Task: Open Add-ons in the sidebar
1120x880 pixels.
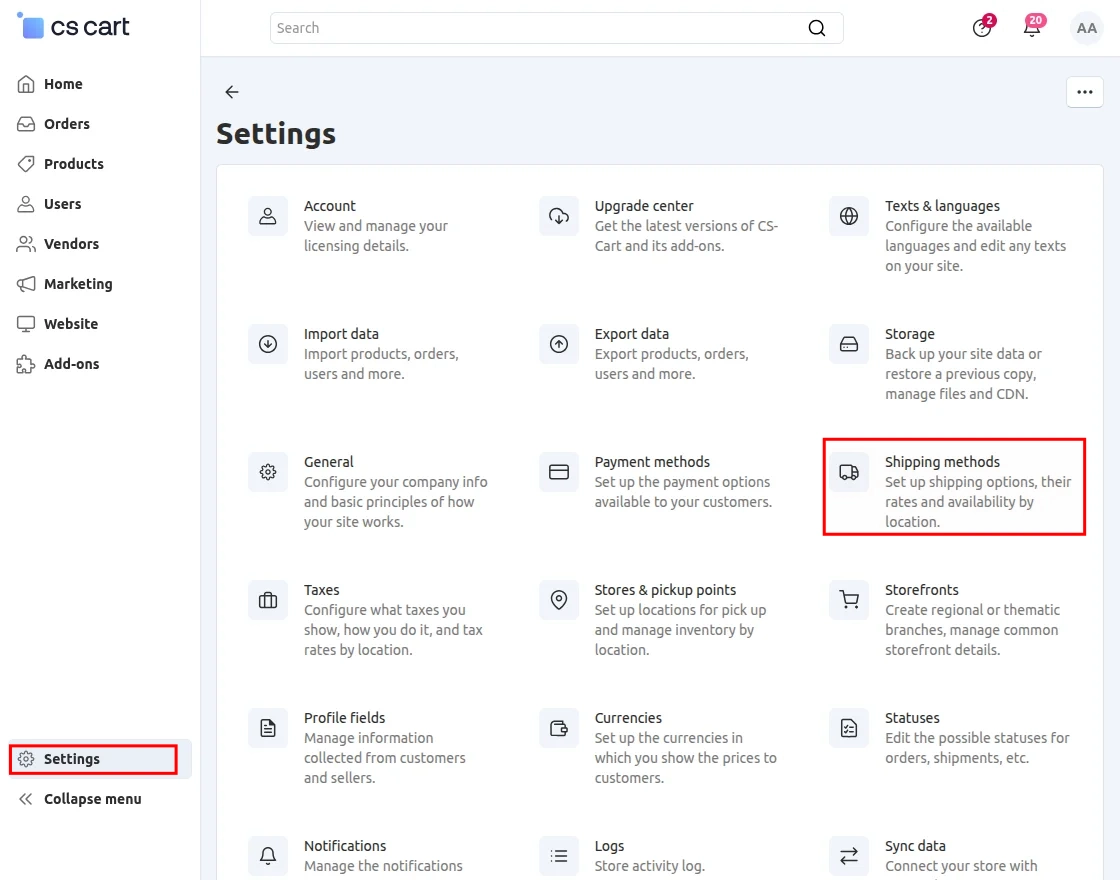Action: pos(100,364)
